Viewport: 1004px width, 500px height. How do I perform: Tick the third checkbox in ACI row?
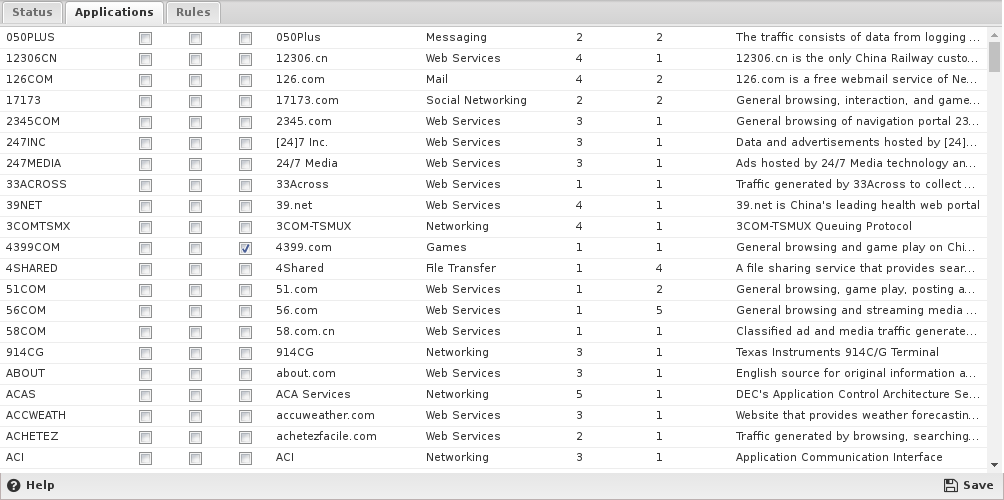pos(245,458)
